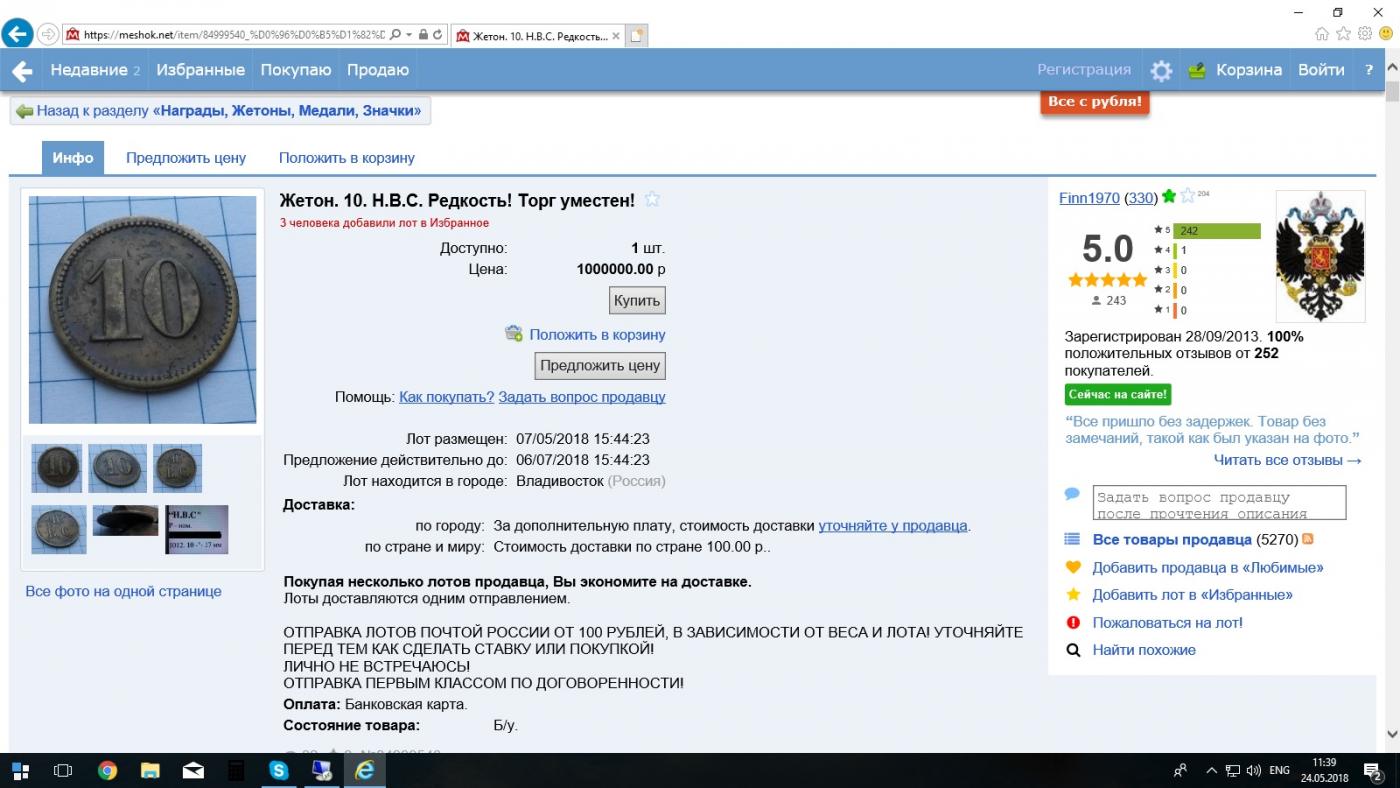
Task: Click the browser Home icon
Action: pos(1322,33)
